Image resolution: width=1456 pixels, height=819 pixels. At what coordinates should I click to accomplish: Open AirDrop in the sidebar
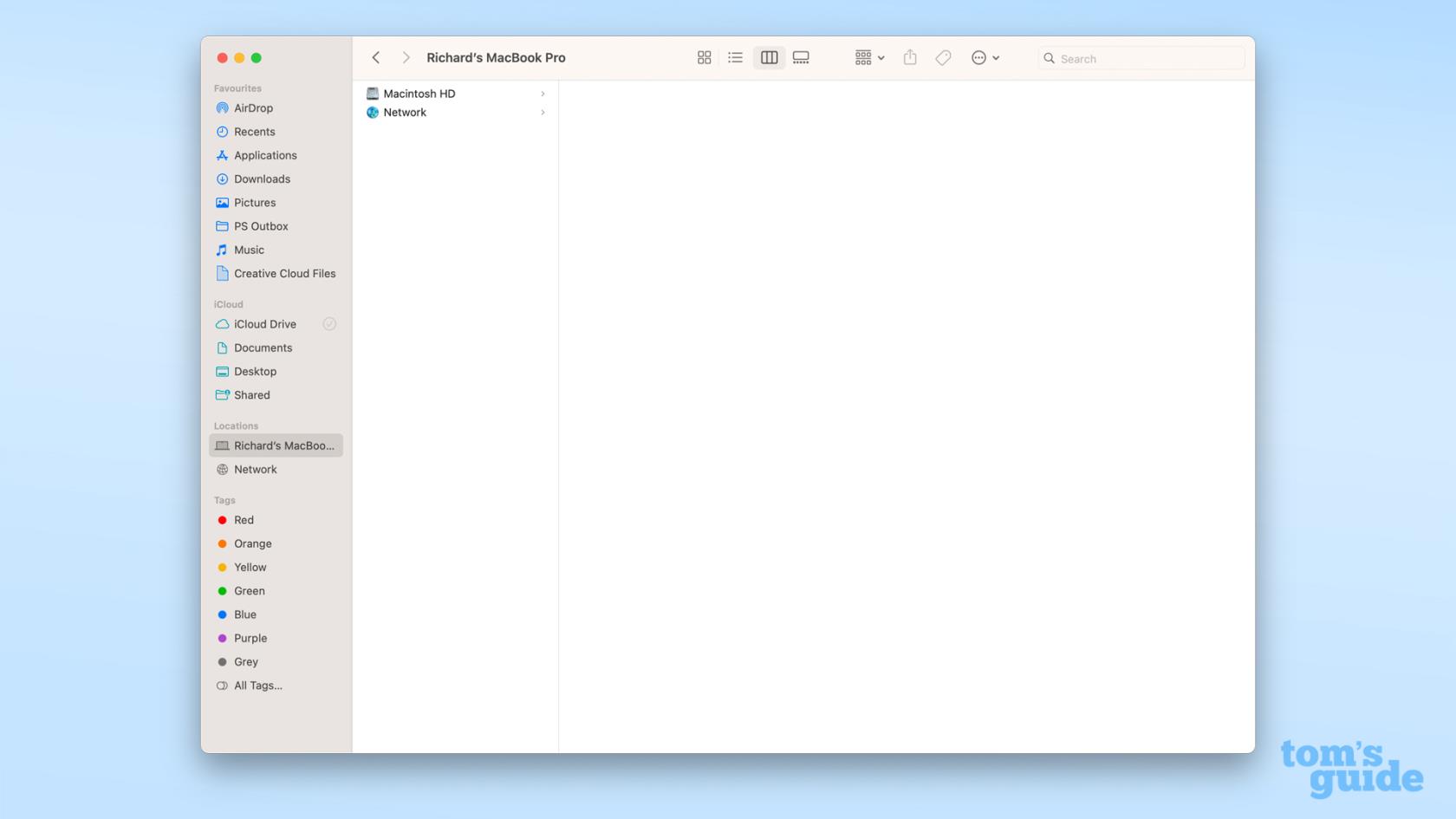coord(276,108)
